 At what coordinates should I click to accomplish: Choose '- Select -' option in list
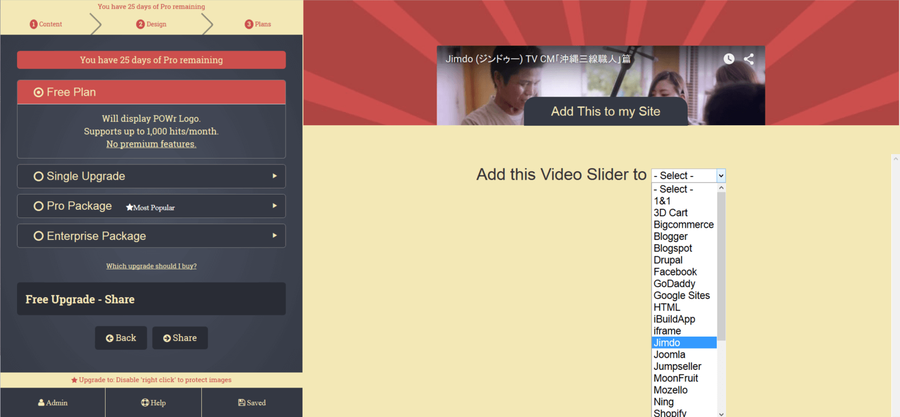pos(684,189)
